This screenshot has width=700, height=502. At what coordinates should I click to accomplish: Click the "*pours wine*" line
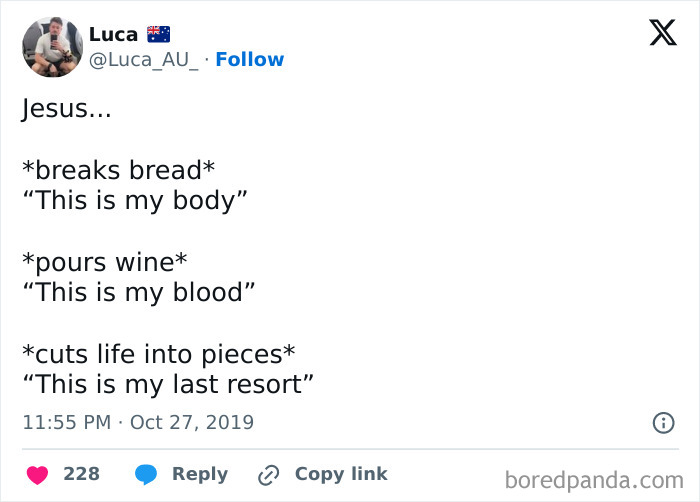click(x=104, y=262)
